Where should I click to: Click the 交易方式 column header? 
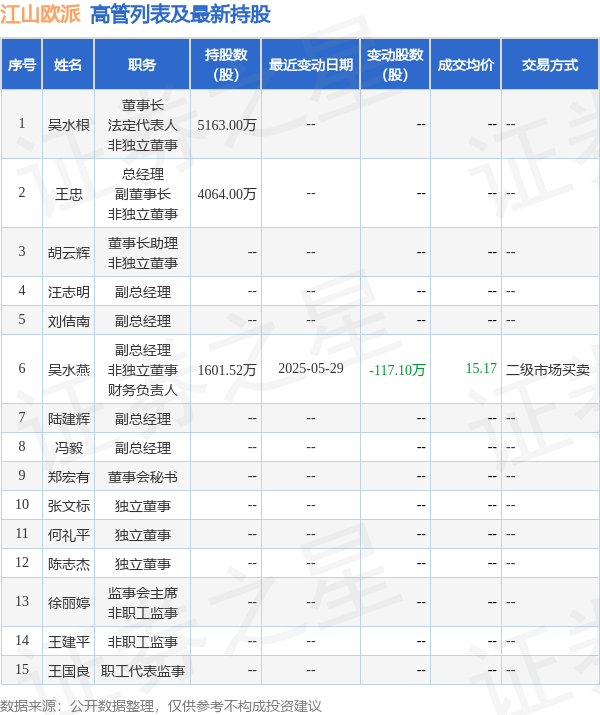tap(550, 64)
